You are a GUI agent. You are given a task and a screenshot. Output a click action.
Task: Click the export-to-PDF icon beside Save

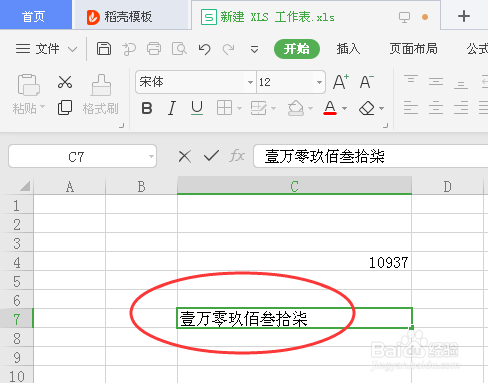coord(129,49)
